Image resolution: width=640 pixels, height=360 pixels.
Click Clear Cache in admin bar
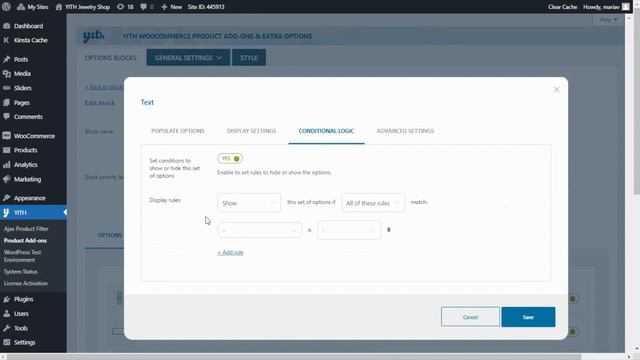[562, 7]
